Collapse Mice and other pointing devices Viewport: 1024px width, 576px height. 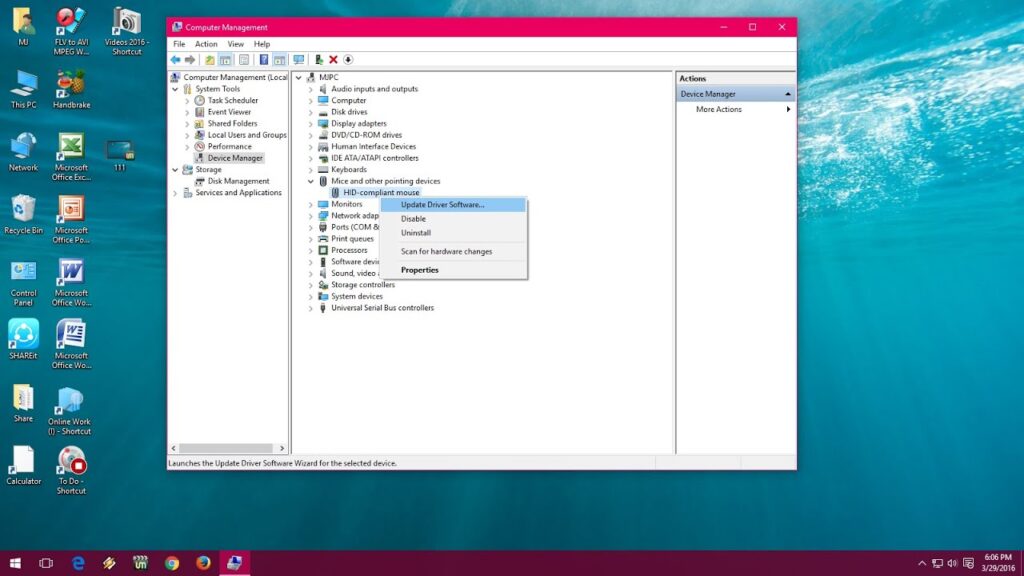click(311, 181)
